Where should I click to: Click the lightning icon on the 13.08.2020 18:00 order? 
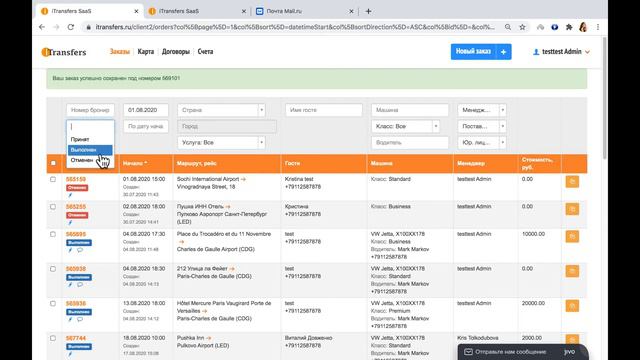pos(70,319)
